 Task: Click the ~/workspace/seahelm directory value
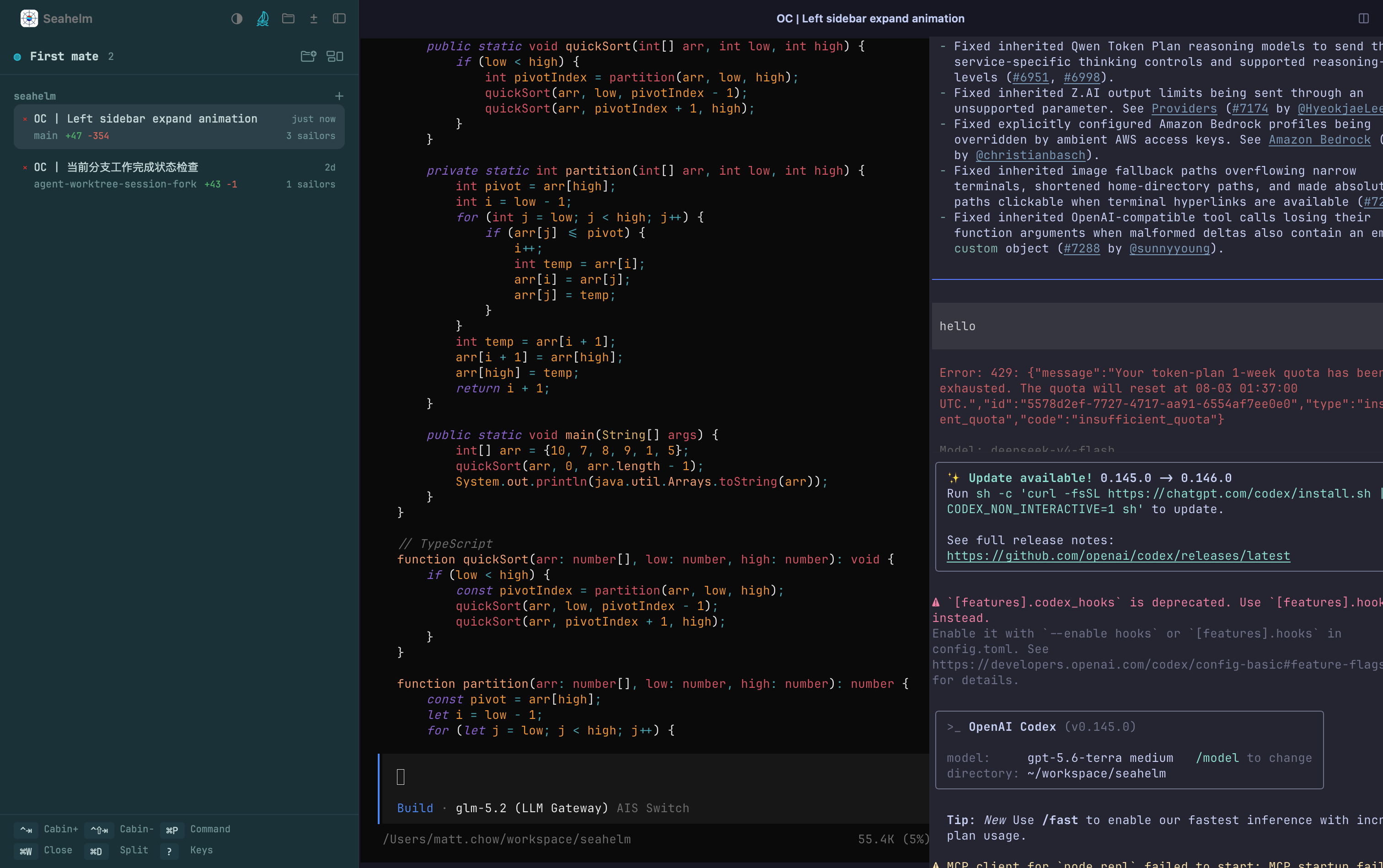pyautogui.click(x=1097, y=773)
